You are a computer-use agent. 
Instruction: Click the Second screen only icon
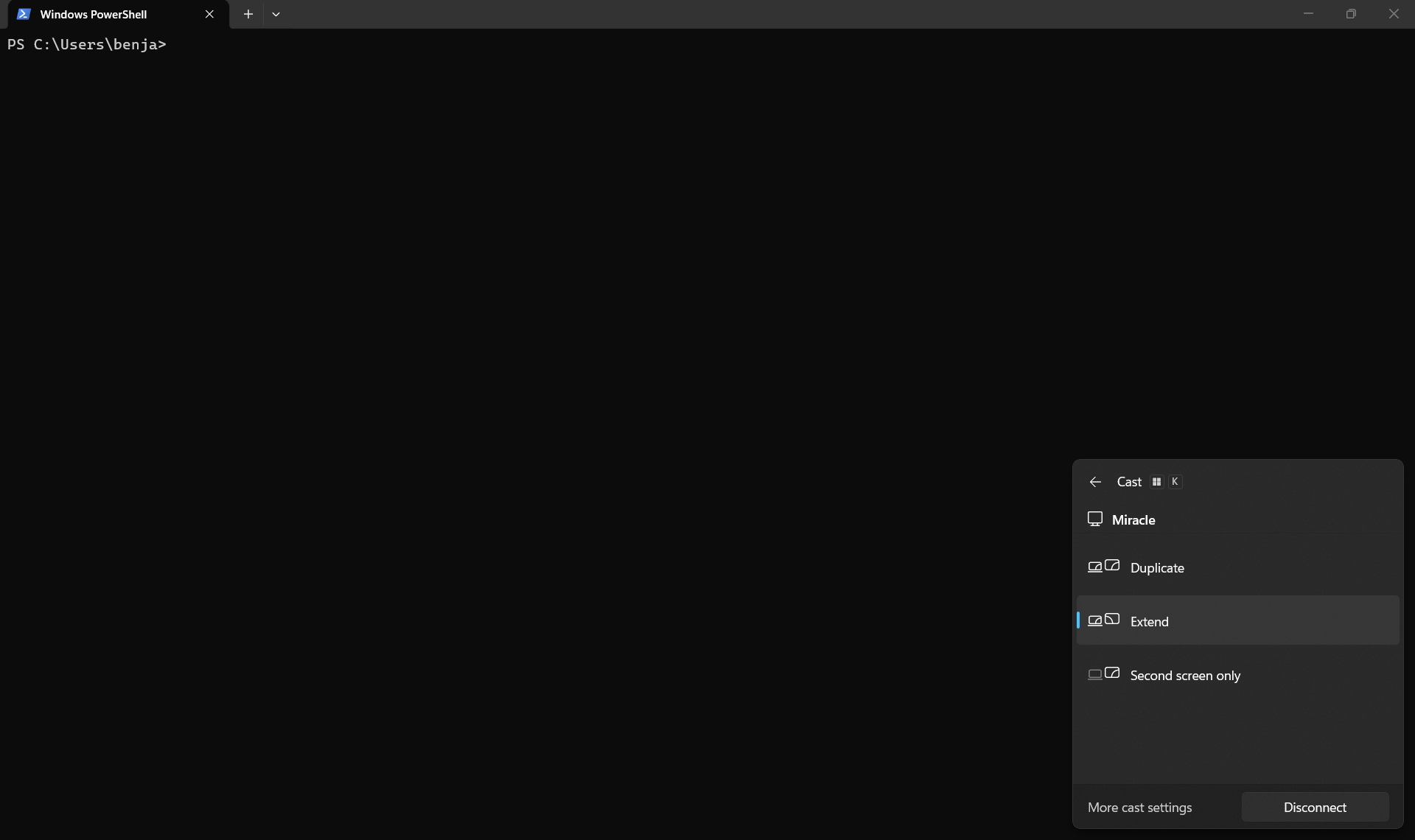[1103, 674]
